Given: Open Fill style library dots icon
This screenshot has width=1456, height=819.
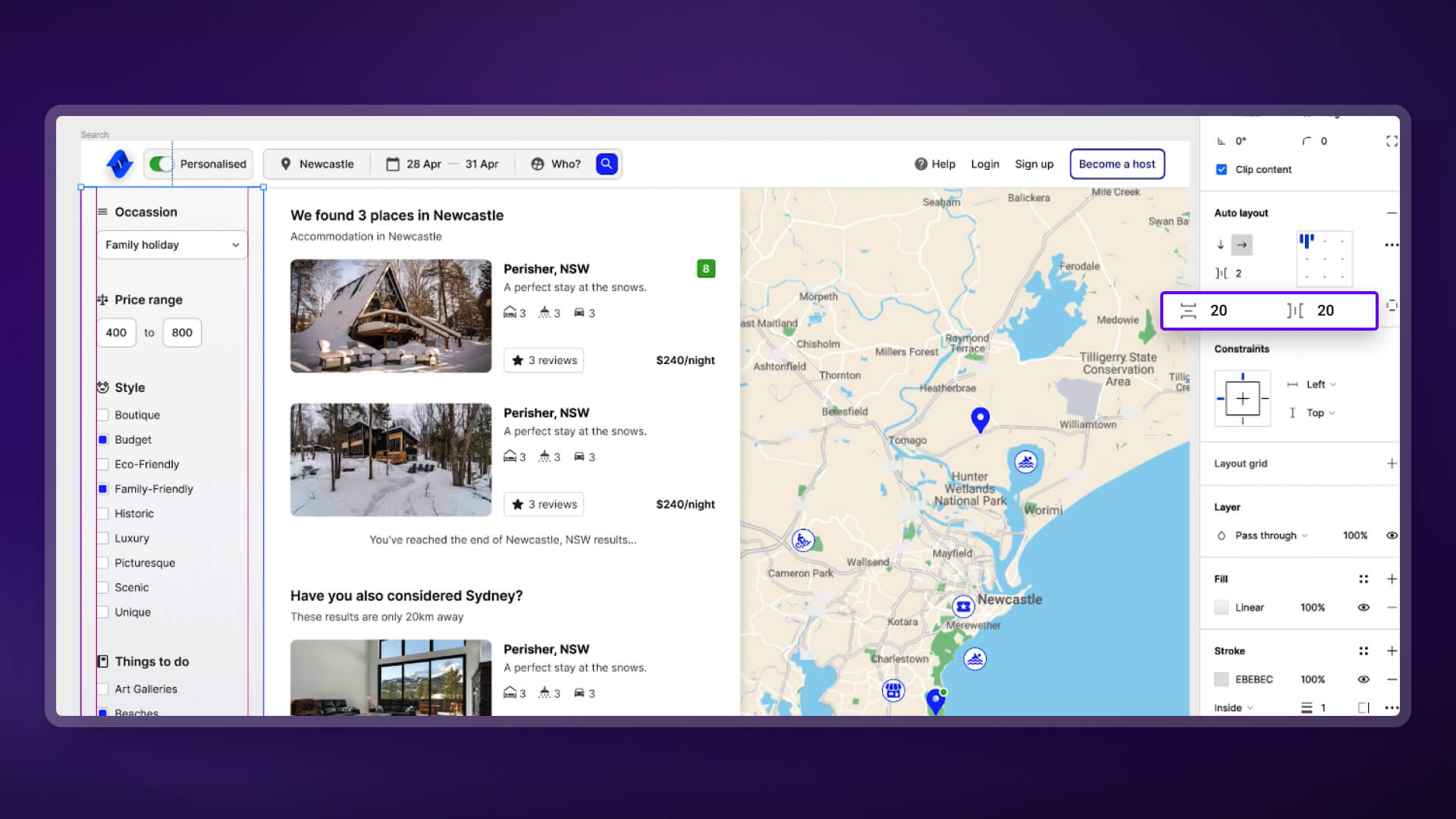Looking at the screenshot, I should [x=1363, y=579].
